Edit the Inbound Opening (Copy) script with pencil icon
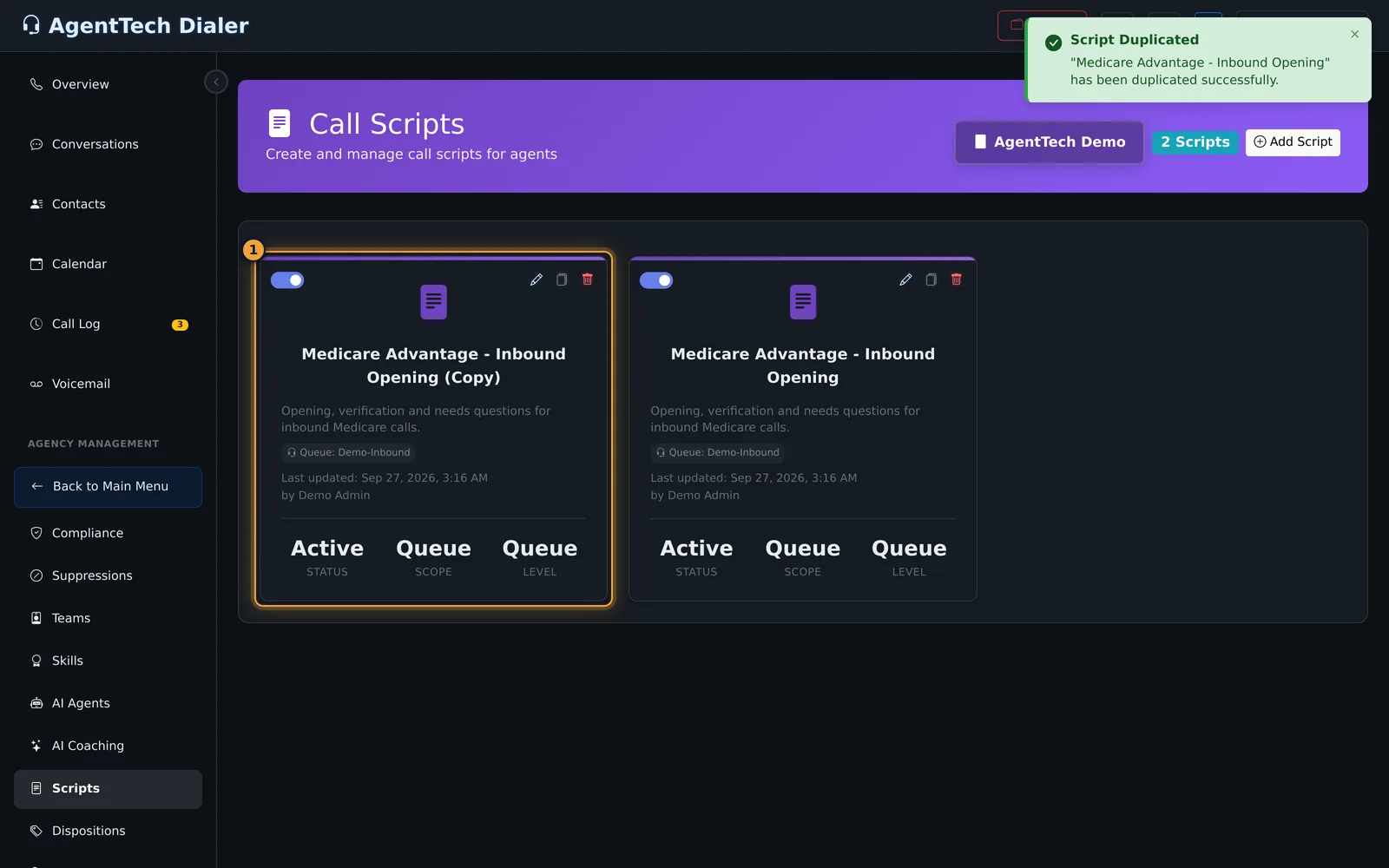Screen dimensions: 1389x868 [x=537, y=279]
